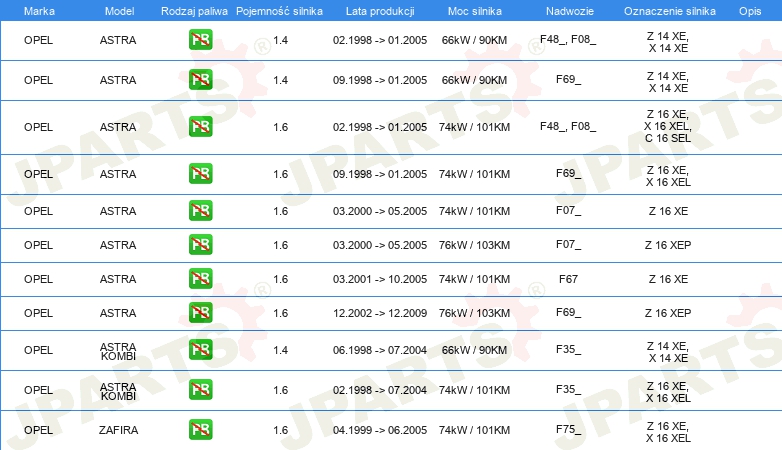
Task: Click the Oznaczenie silnika column header
Action: (x=669, y=11)
